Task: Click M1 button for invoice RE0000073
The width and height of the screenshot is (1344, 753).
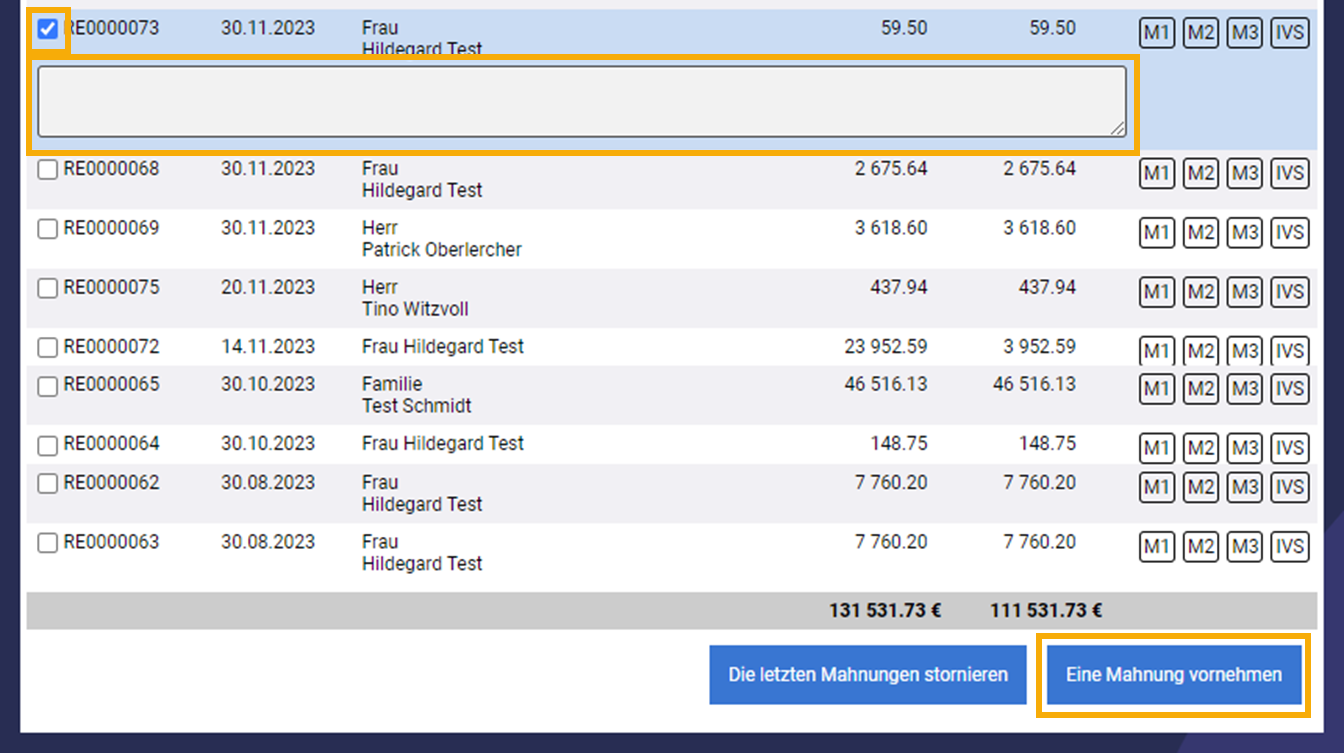Action: tap(1156, 33)
